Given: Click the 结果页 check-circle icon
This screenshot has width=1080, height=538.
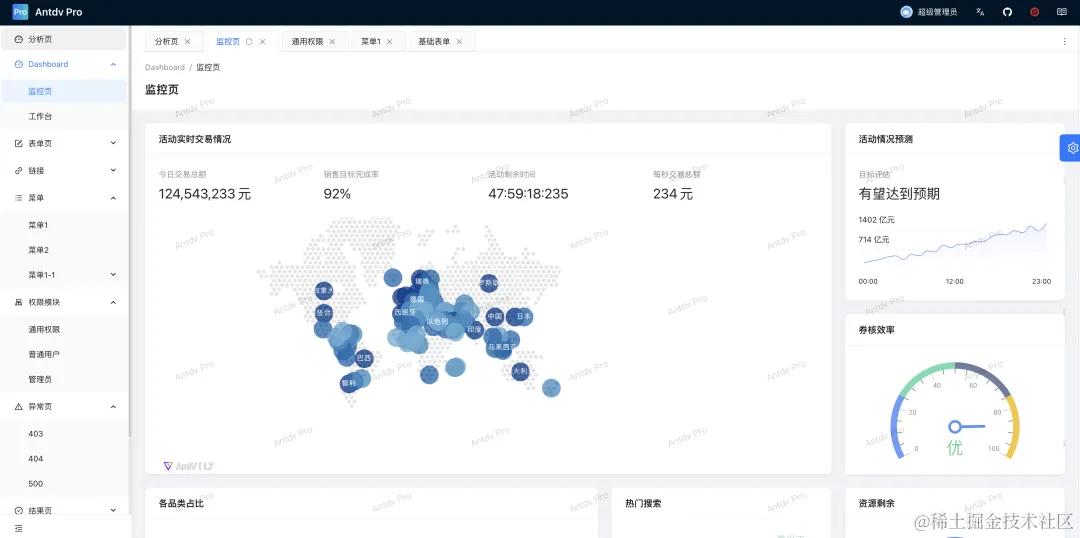Looking at the screenshot, I should tap(19, 511).
